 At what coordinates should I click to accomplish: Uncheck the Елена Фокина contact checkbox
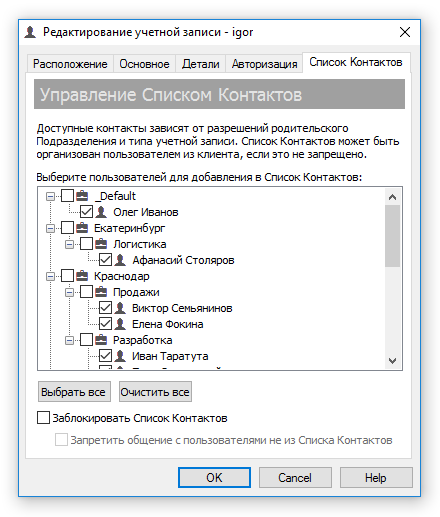tap(105, 324)
